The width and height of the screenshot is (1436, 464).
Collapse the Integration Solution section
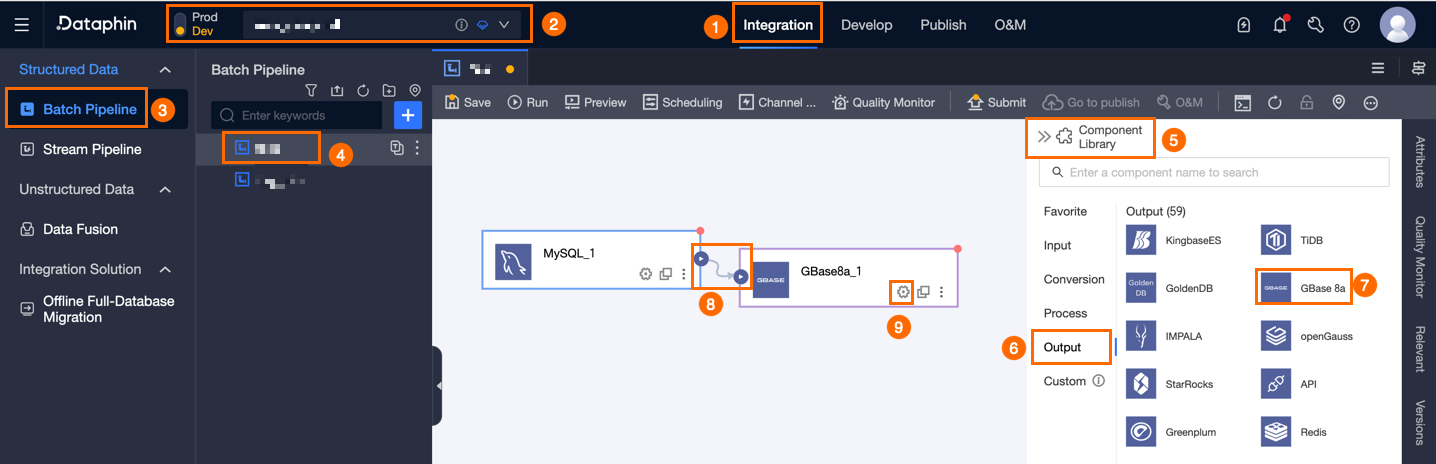[166, 269]
